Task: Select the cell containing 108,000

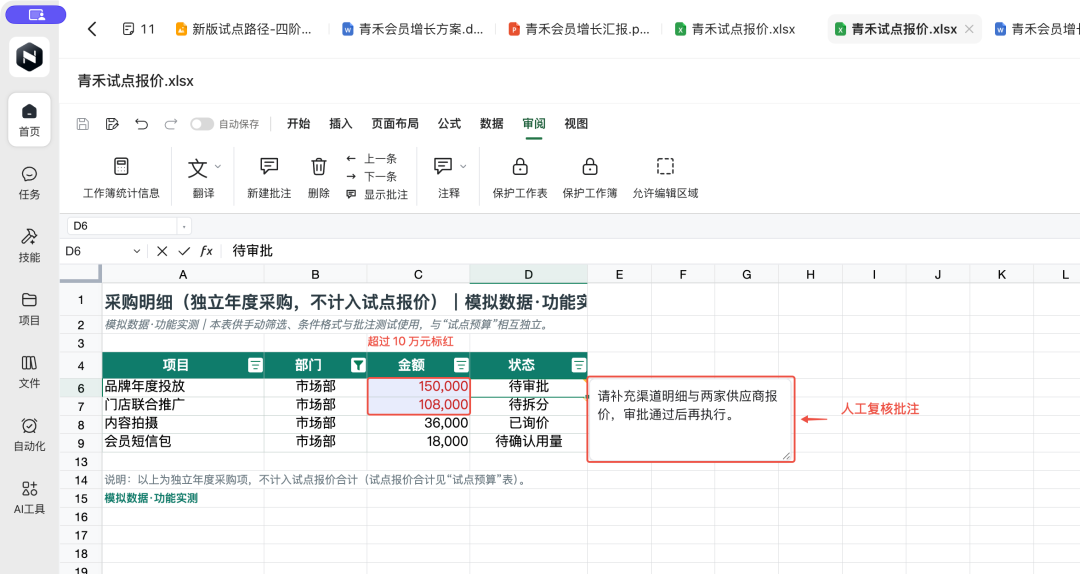Action: pos(419,404)
